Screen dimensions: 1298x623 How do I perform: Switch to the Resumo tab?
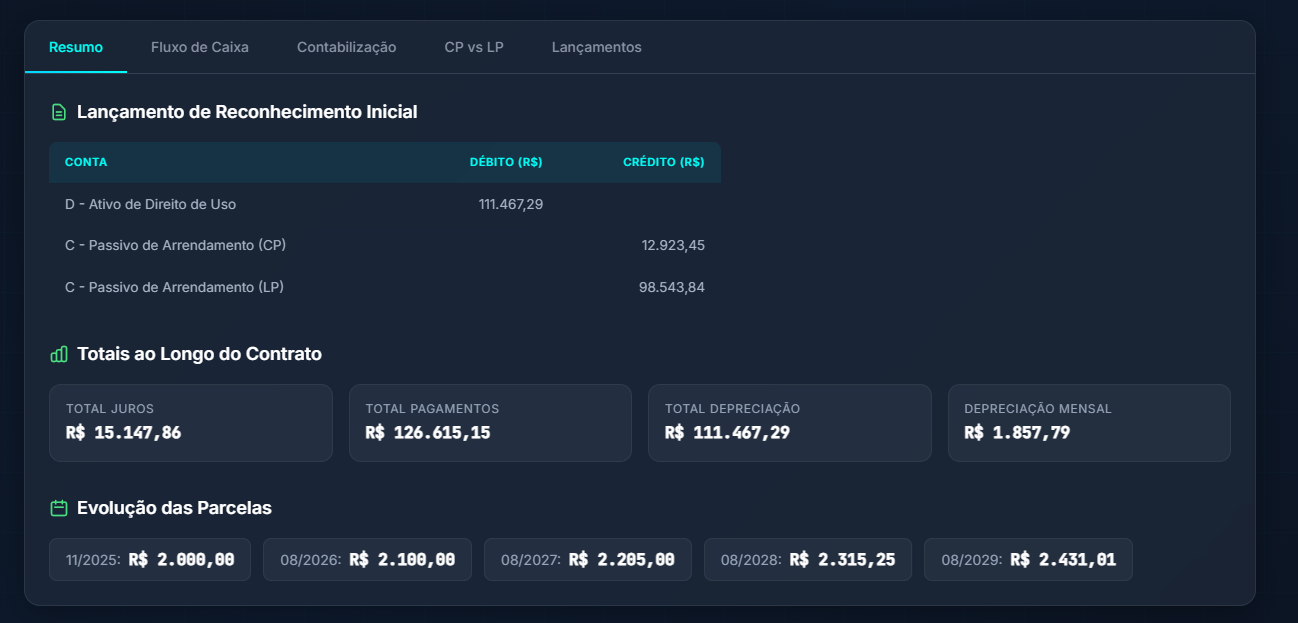pyautogui.click(x=76, y=47)
